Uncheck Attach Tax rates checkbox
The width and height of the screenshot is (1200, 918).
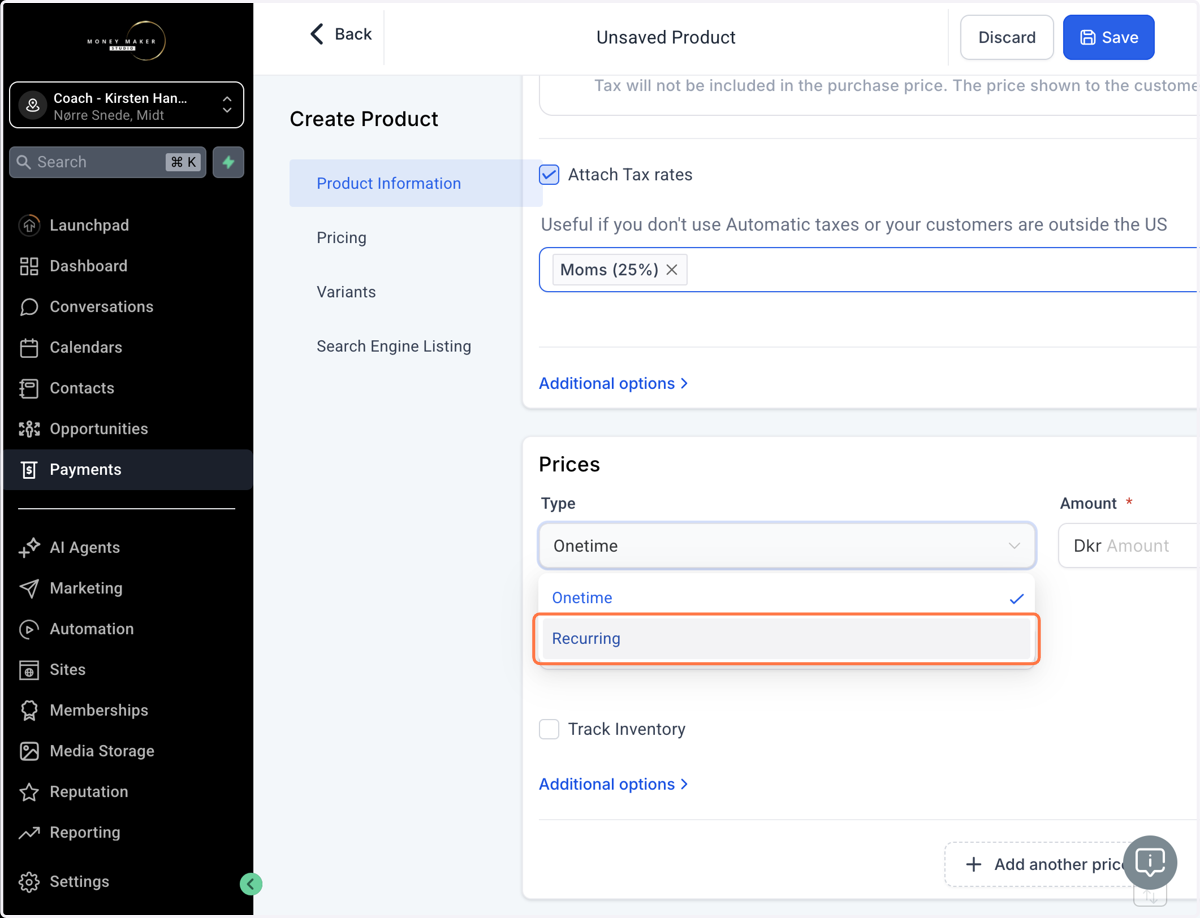tap(549, 175)
